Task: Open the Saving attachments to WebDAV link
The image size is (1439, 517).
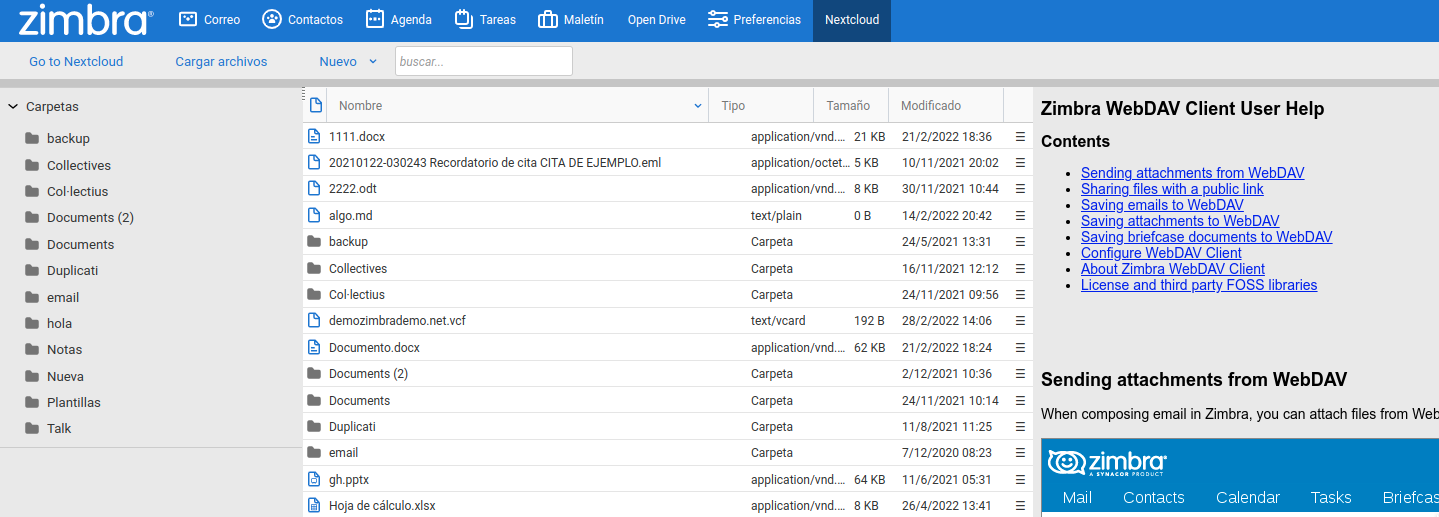Action: [x=1180, y=221]
